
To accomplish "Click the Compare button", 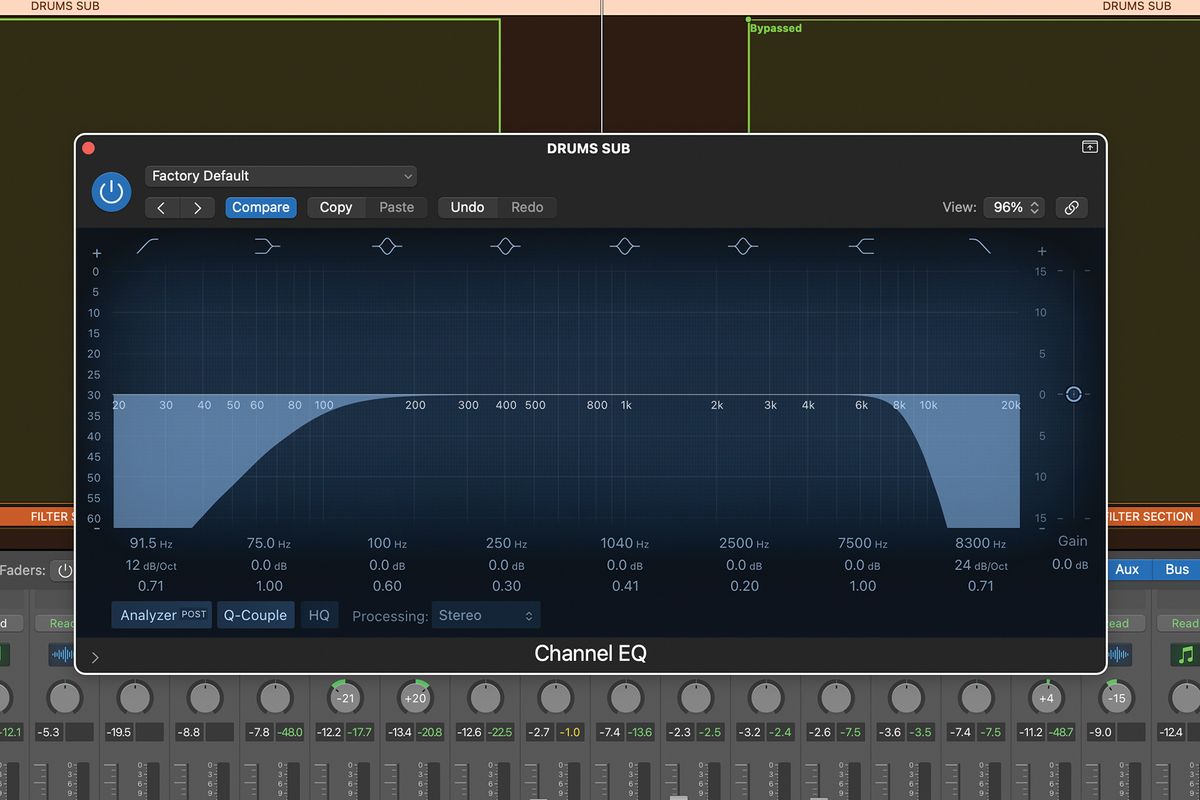I will click(261, 207).
